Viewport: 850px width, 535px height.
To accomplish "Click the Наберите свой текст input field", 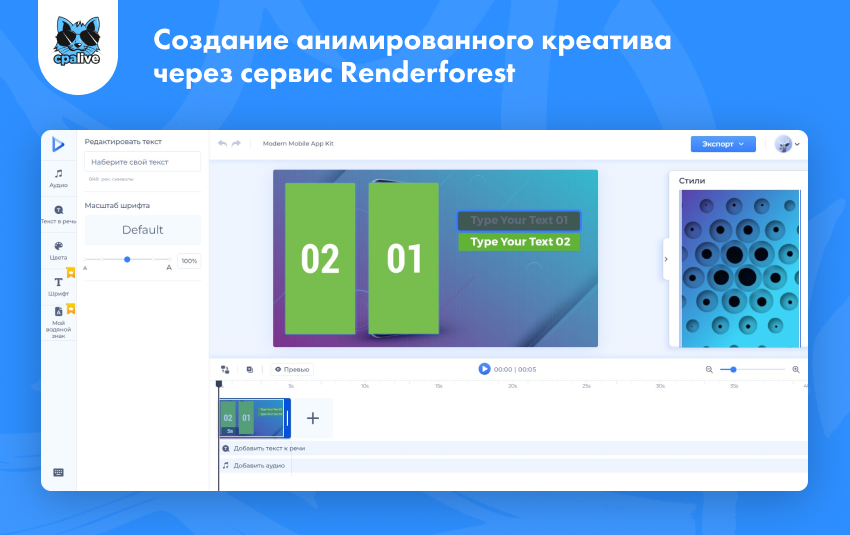I will (x=143, y=162).
